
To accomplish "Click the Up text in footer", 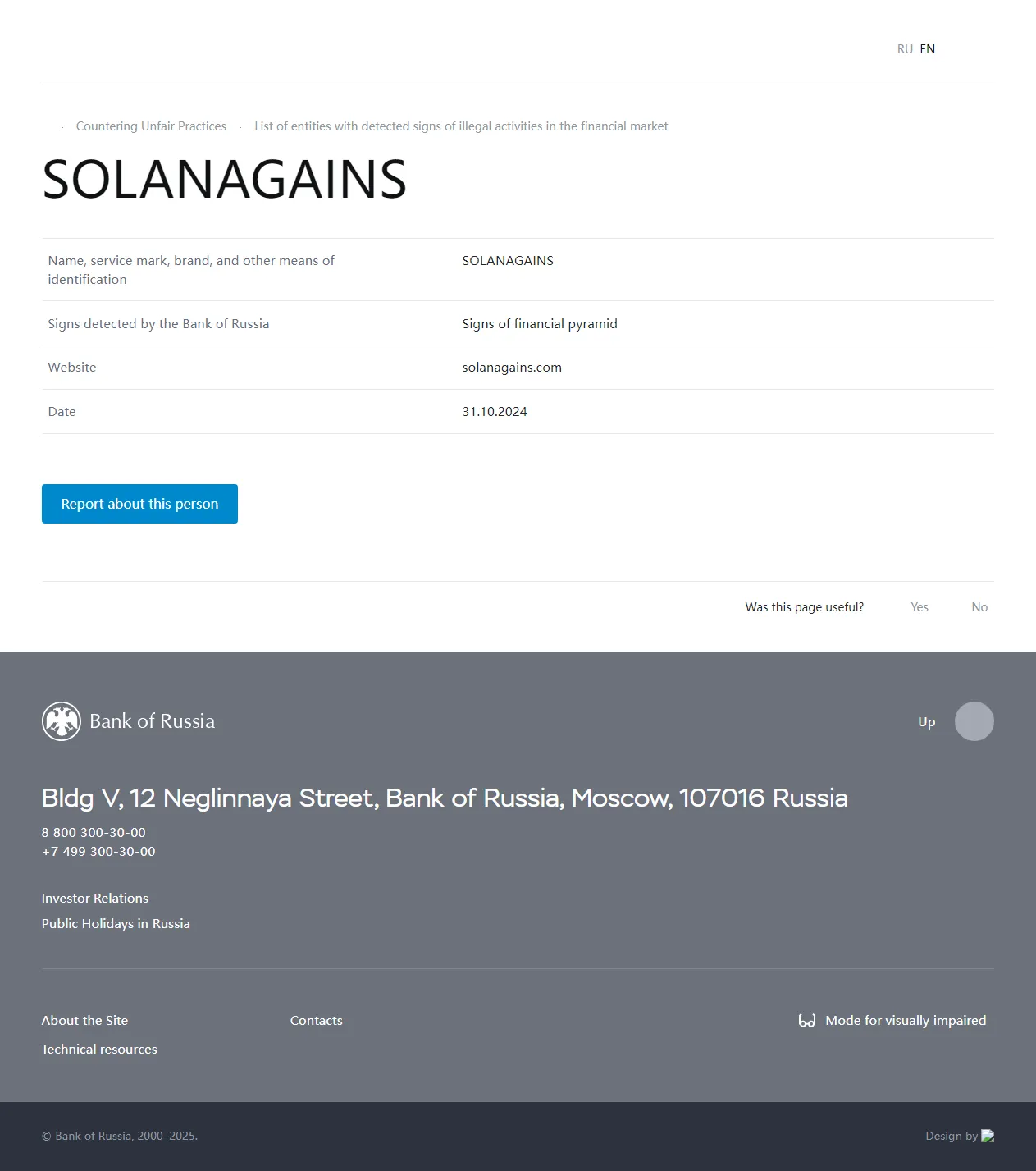I will pyautogui.click(x=927, y=722).
